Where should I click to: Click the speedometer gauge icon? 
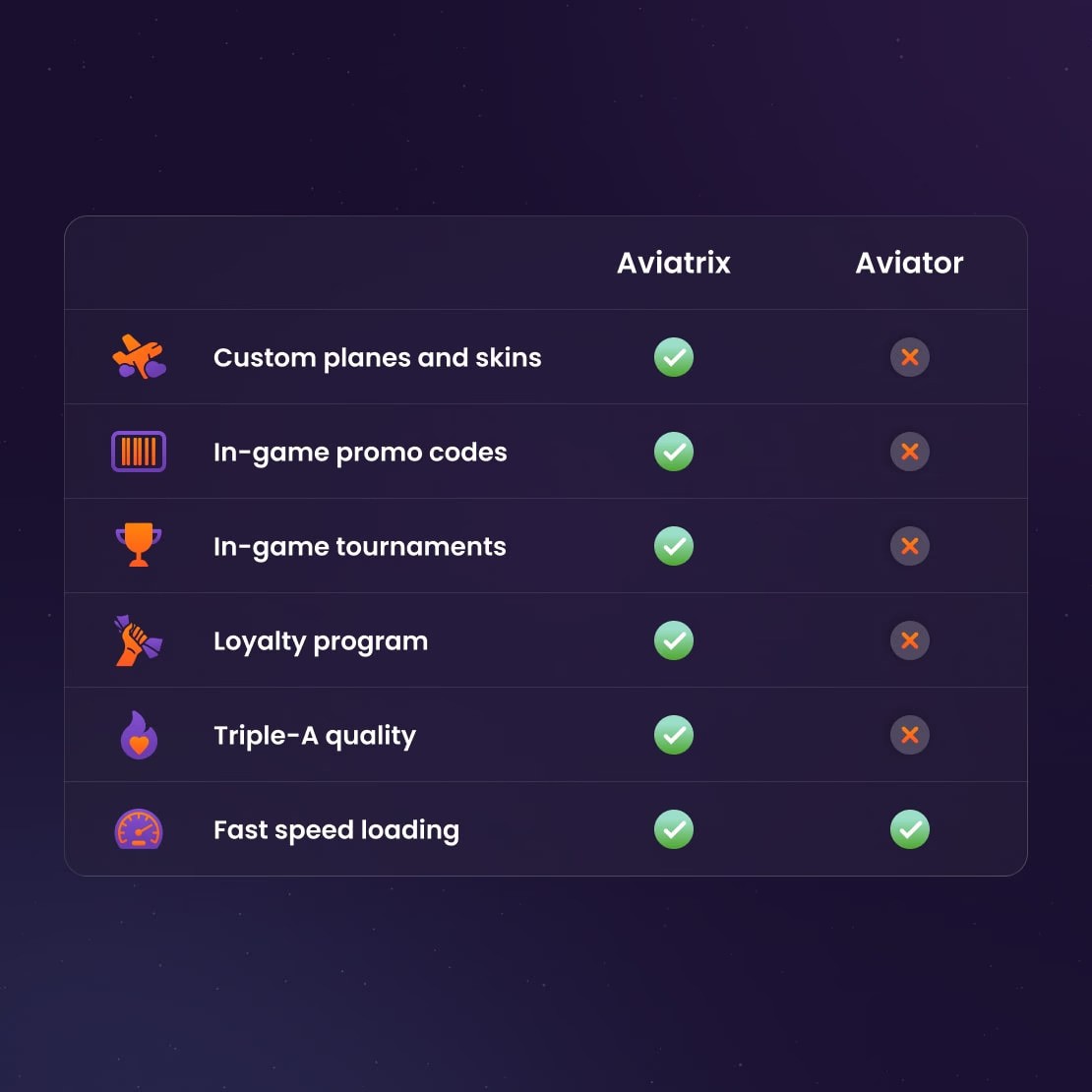[139, 828]
